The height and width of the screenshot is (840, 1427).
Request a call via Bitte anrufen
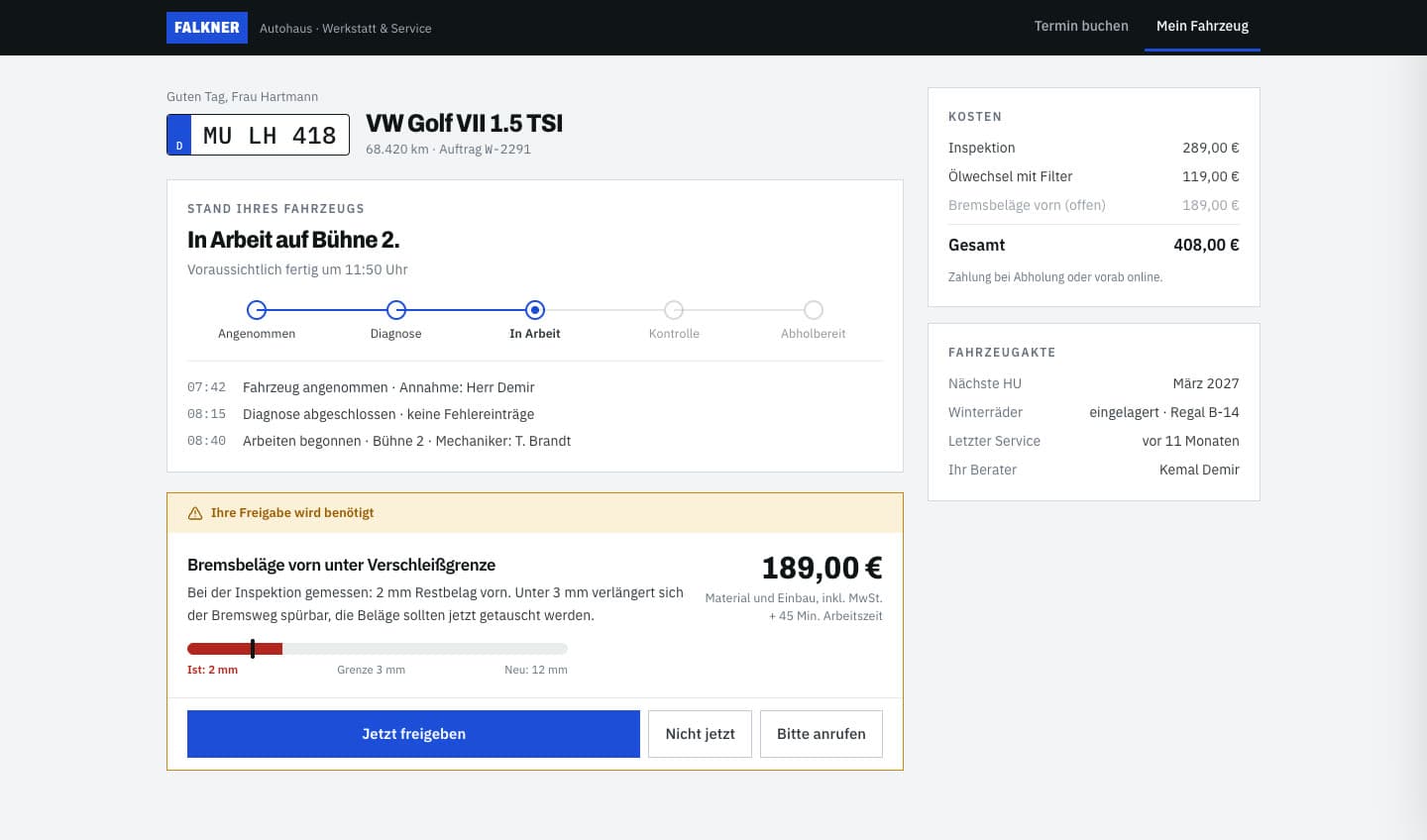pyautogui.click(x=821, y=734)
